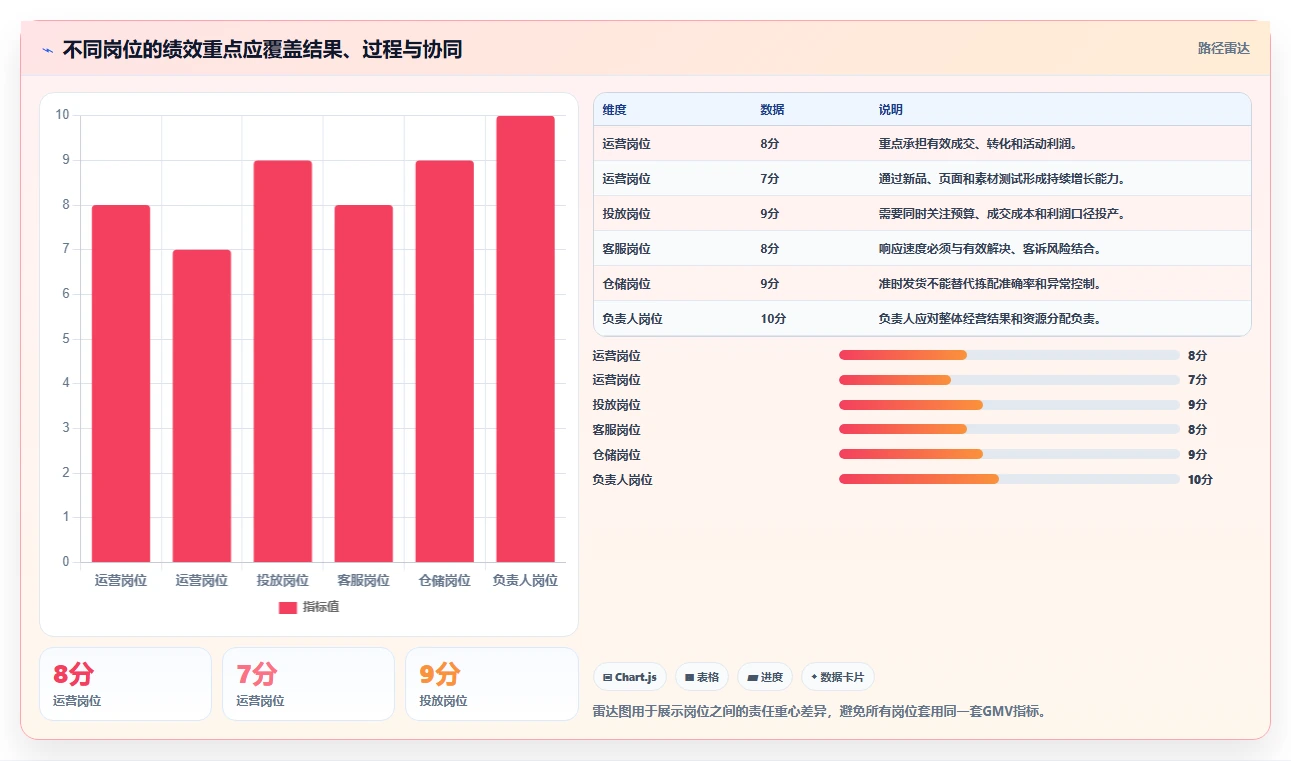Click the 10分 cell in the table's 负责人岗位 row

coord(773,319)
